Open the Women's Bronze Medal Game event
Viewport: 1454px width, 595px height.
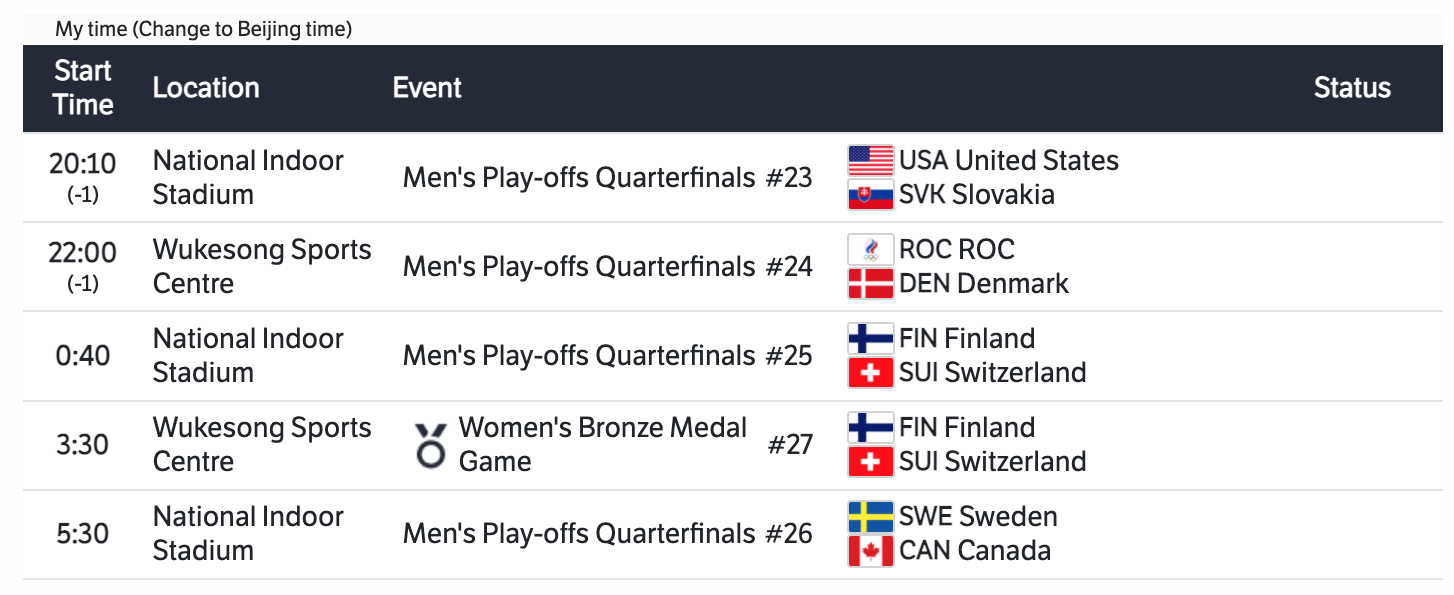(603, 445)
